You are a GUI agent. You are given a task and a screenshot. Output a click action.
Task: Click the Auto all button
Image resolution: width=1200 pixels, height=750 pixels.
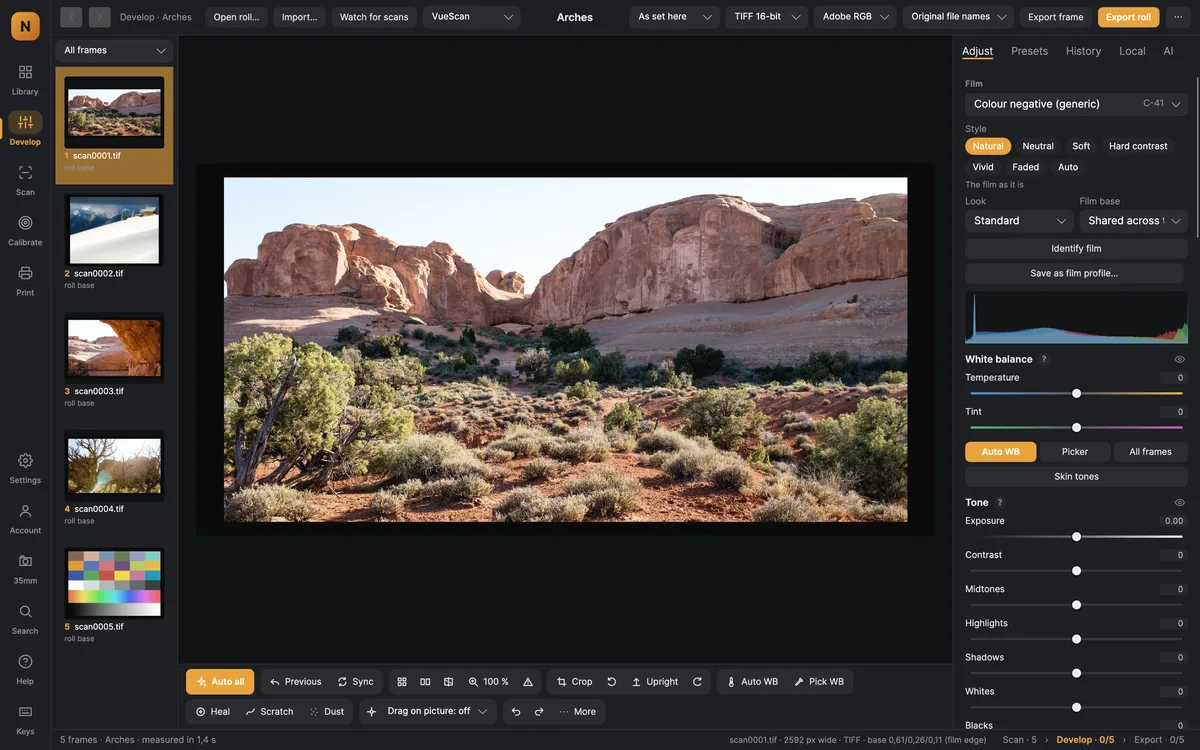[220, 682]
